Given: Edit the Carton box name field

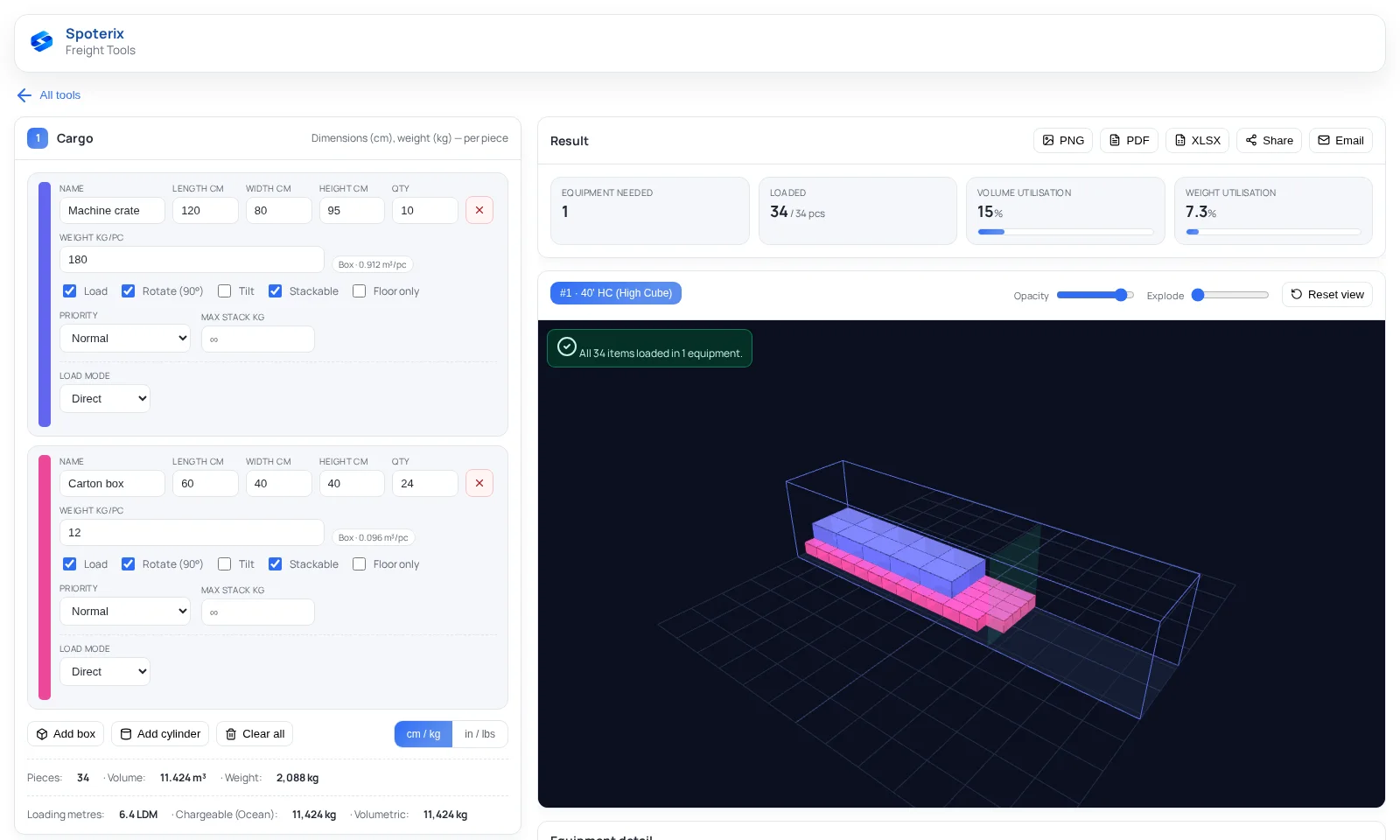Looking at the screenshot, I should [112, 483].
